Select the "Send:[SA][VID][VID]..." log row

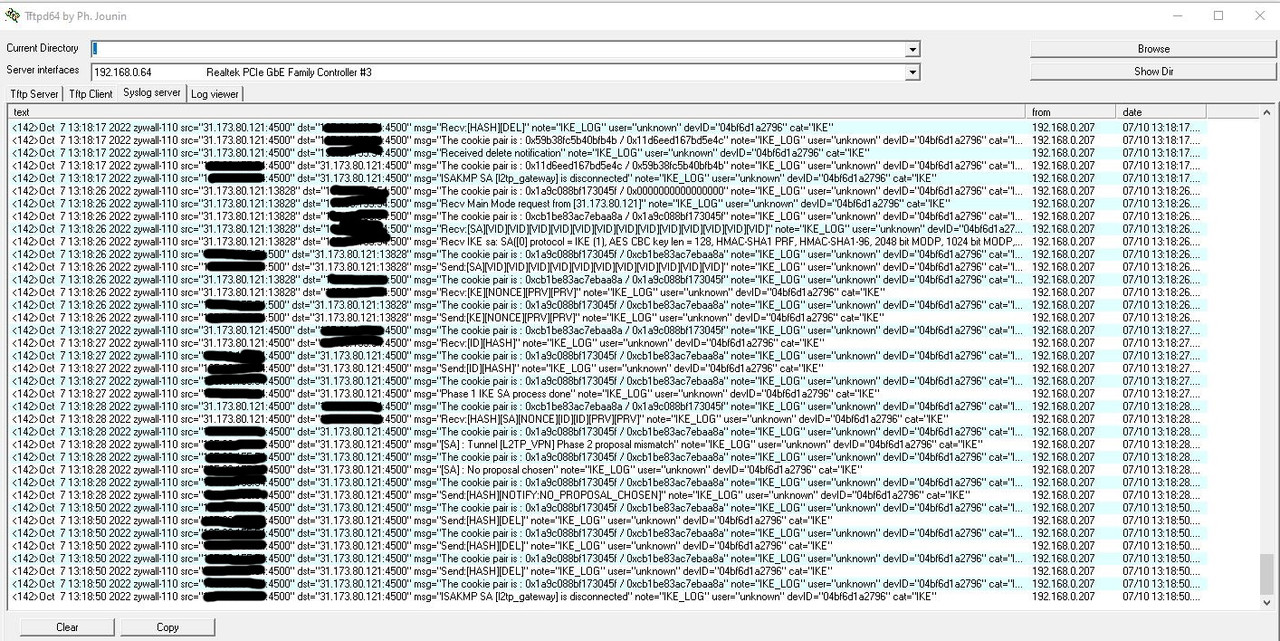coord(607,267)
